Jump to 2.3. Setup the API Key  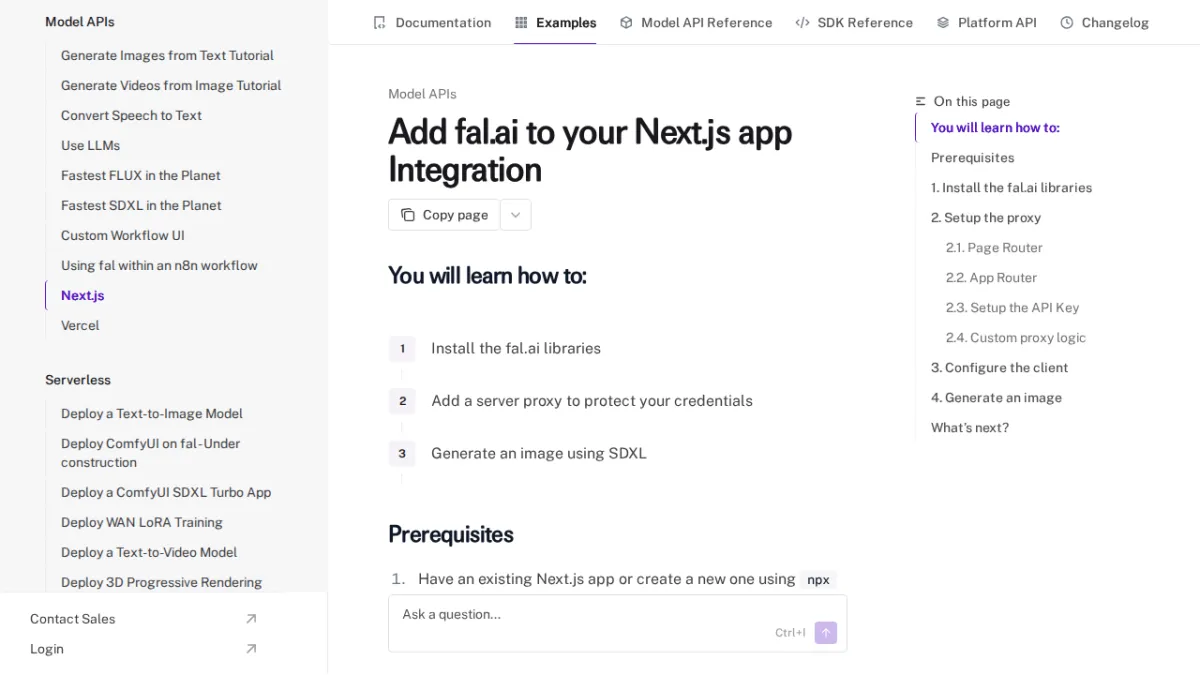tap(1012, 307)
